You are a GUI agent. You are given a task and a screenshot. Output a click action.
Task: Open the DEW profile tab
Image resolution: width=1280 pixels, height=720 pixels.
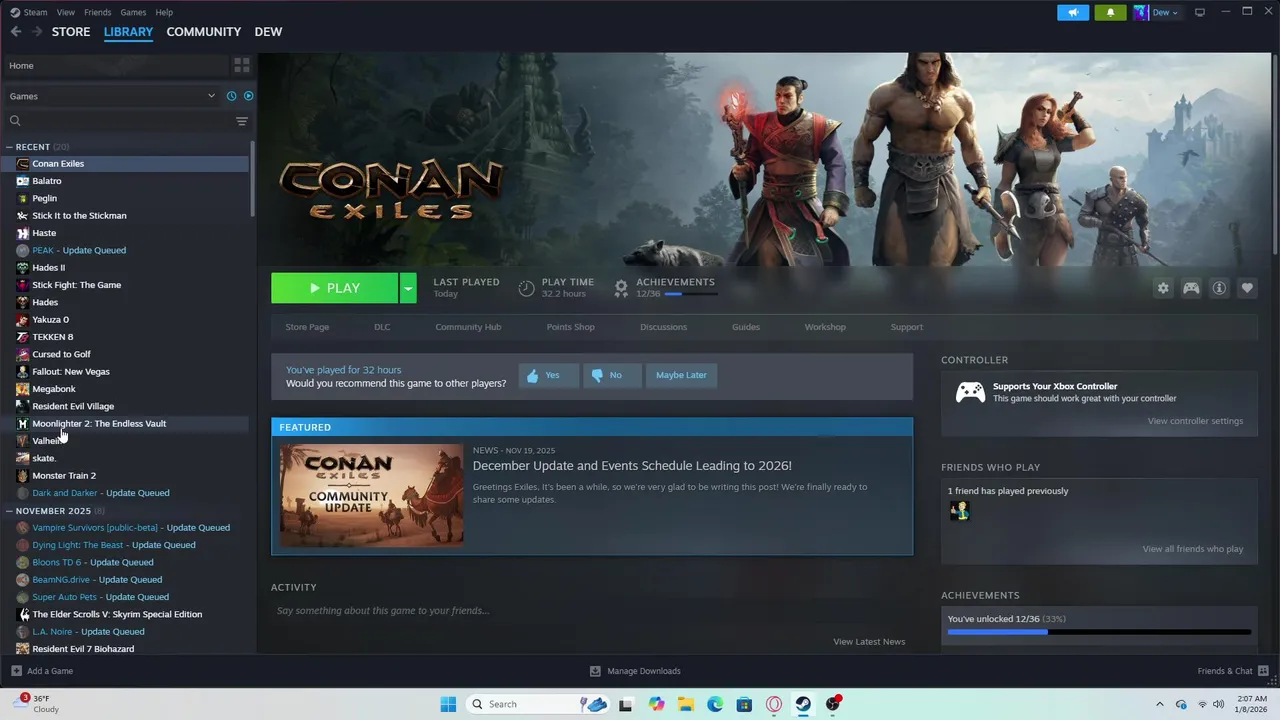268,32
